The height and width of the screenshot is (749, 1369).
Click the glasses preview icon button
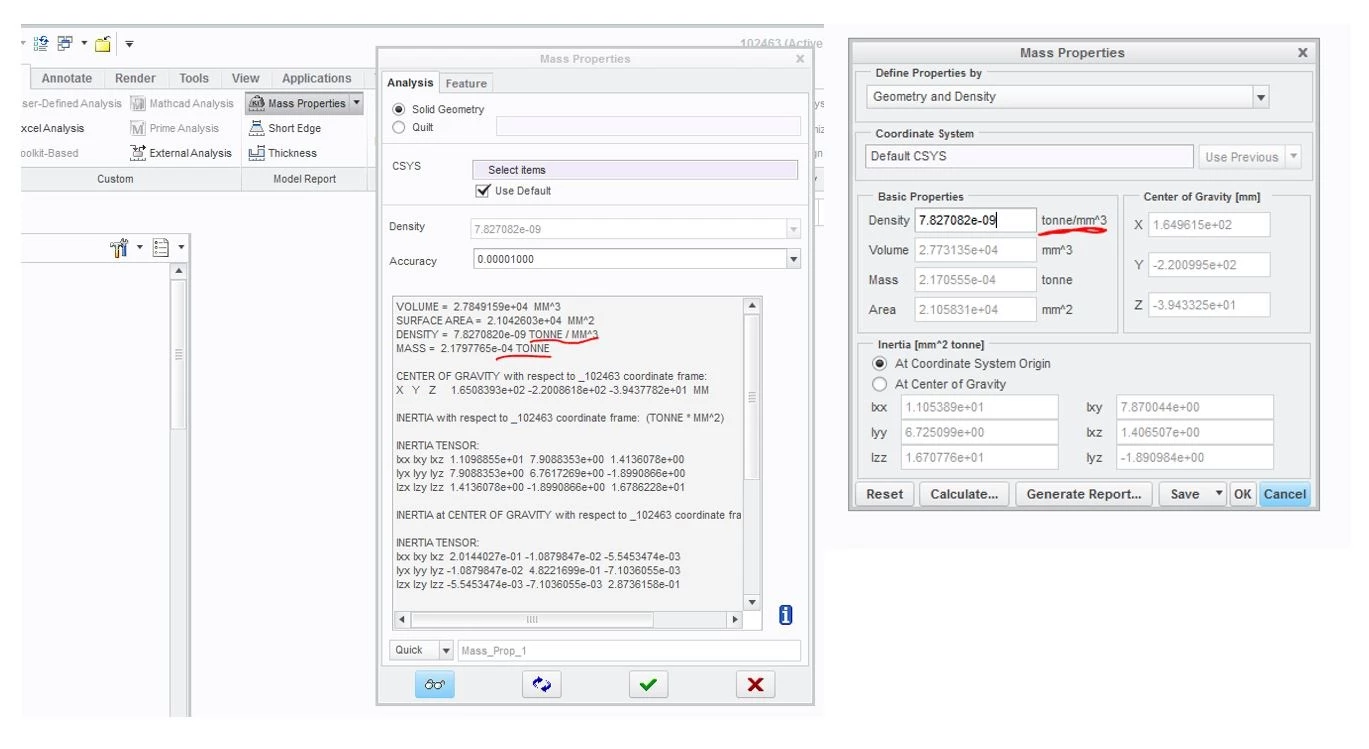pos(435,684)
